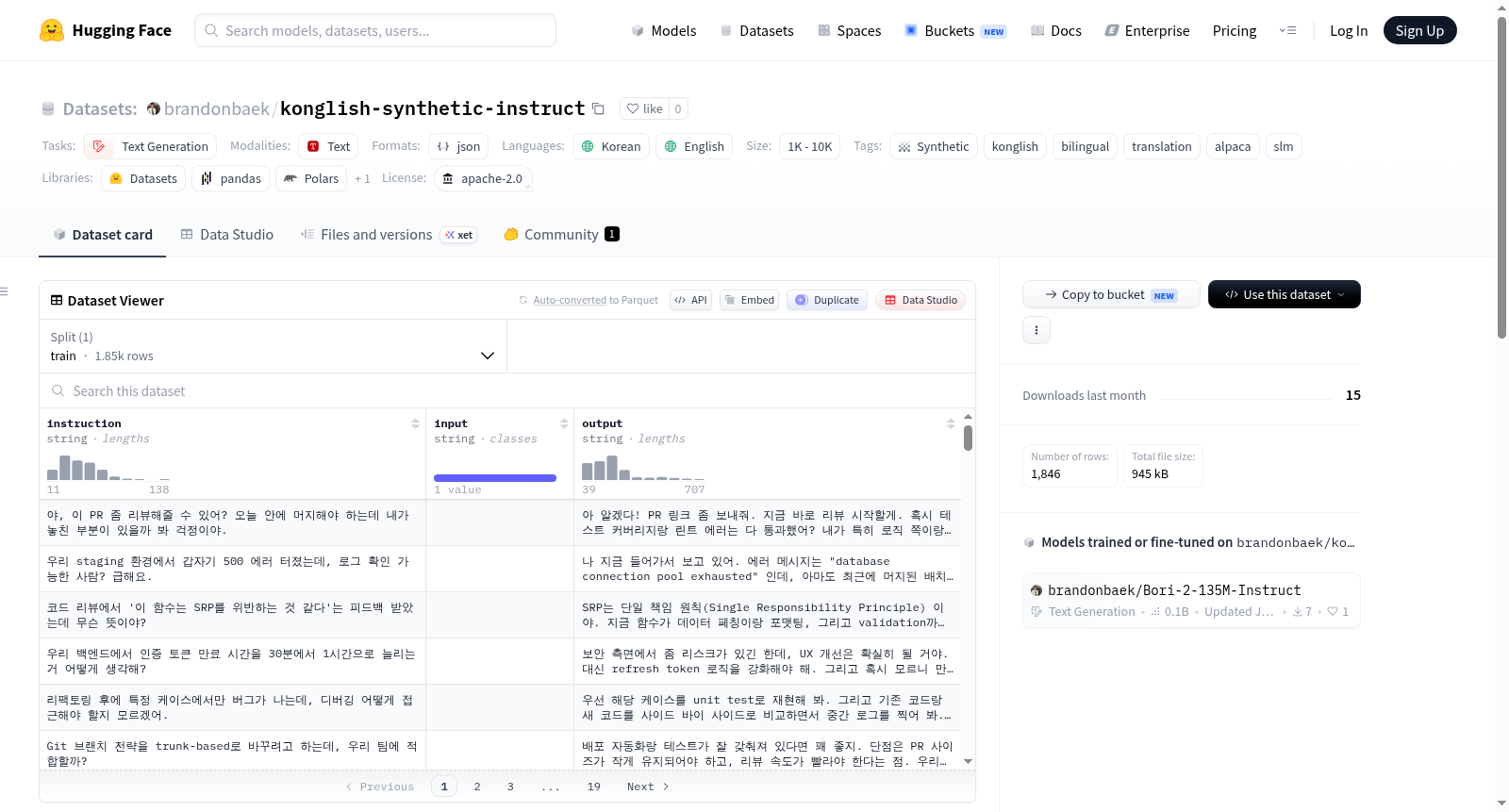The height and width of the screenshot is (812, 1509).
Task: Select the translation tag
Action: [1162, 146]
